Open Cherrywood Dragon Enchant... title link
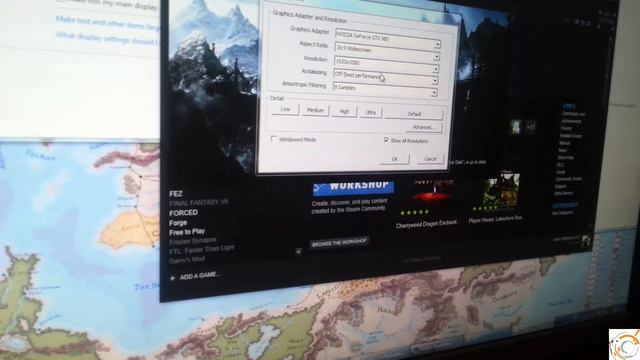The image size is (640, 360). click(427, 224)
